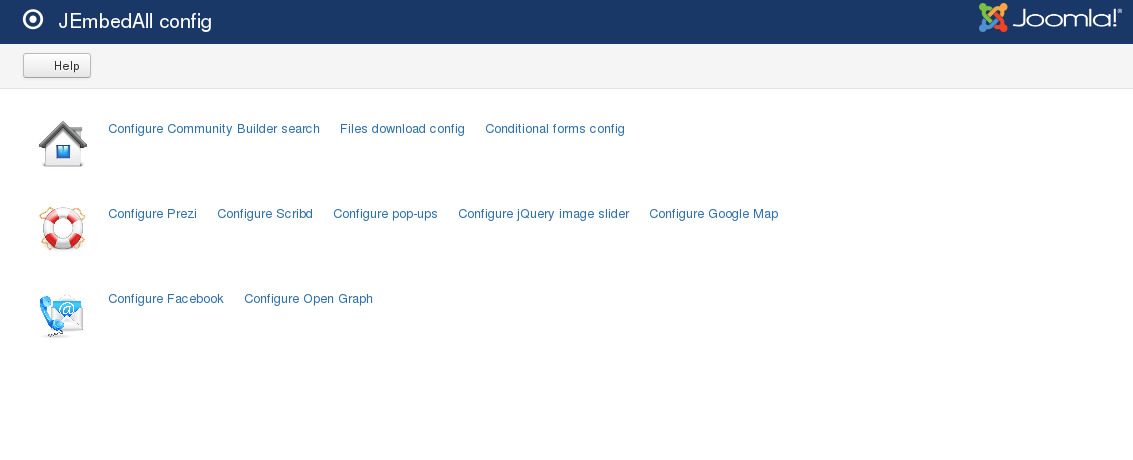
Task: Go to Configure Prezi
Action: [x=152, y=214]
